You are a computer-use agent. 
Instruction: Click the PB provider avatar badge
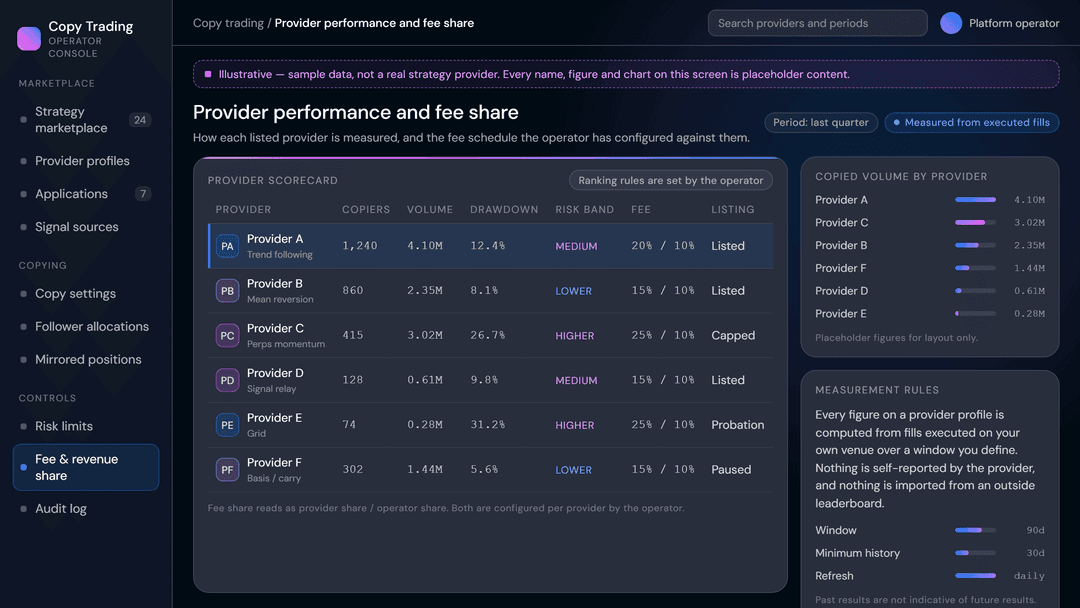(227, 291)
